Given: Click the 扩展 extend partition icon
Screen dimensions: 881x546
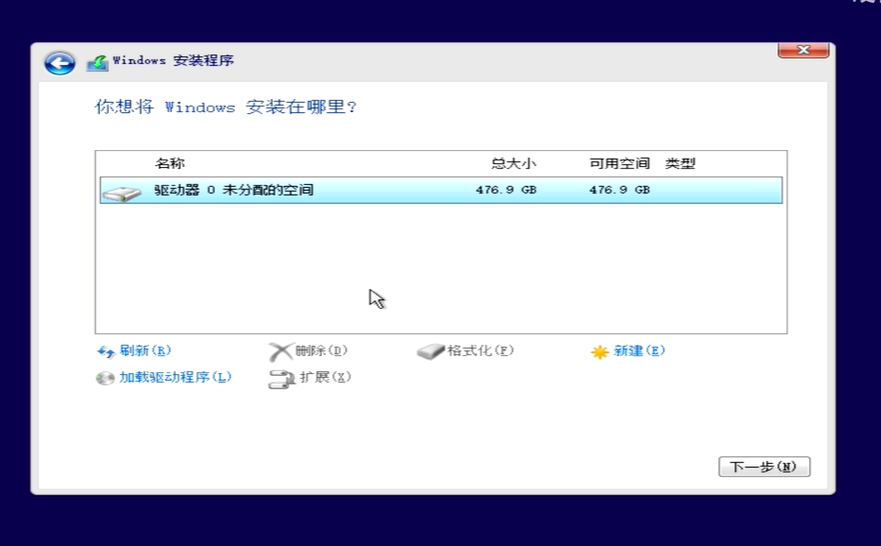Looking at the screenshot, I should click(x=281, y=379).
